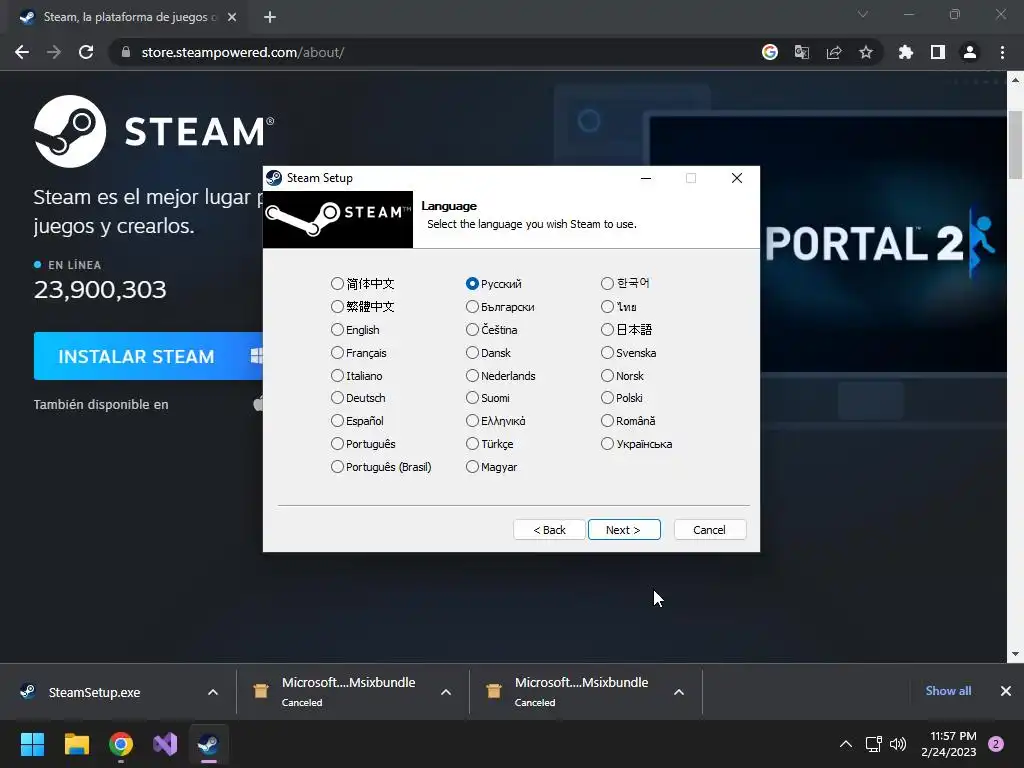Open the notifications badge showing 2
The width and height of the screenshot is (1024, 768).
[996, 744]
